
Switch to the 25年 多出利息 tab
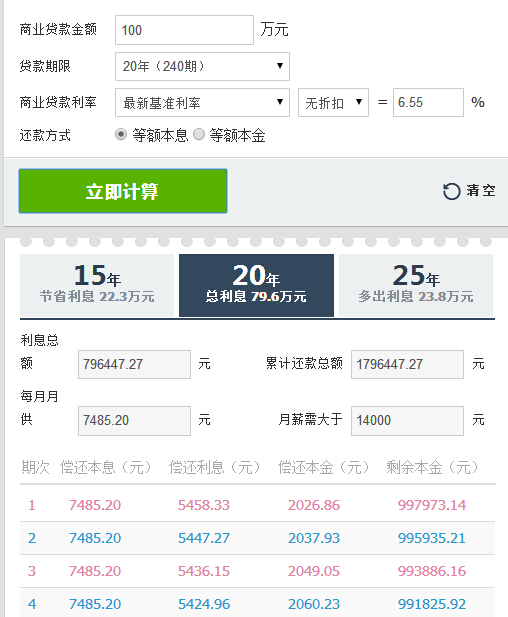point(416,285)
